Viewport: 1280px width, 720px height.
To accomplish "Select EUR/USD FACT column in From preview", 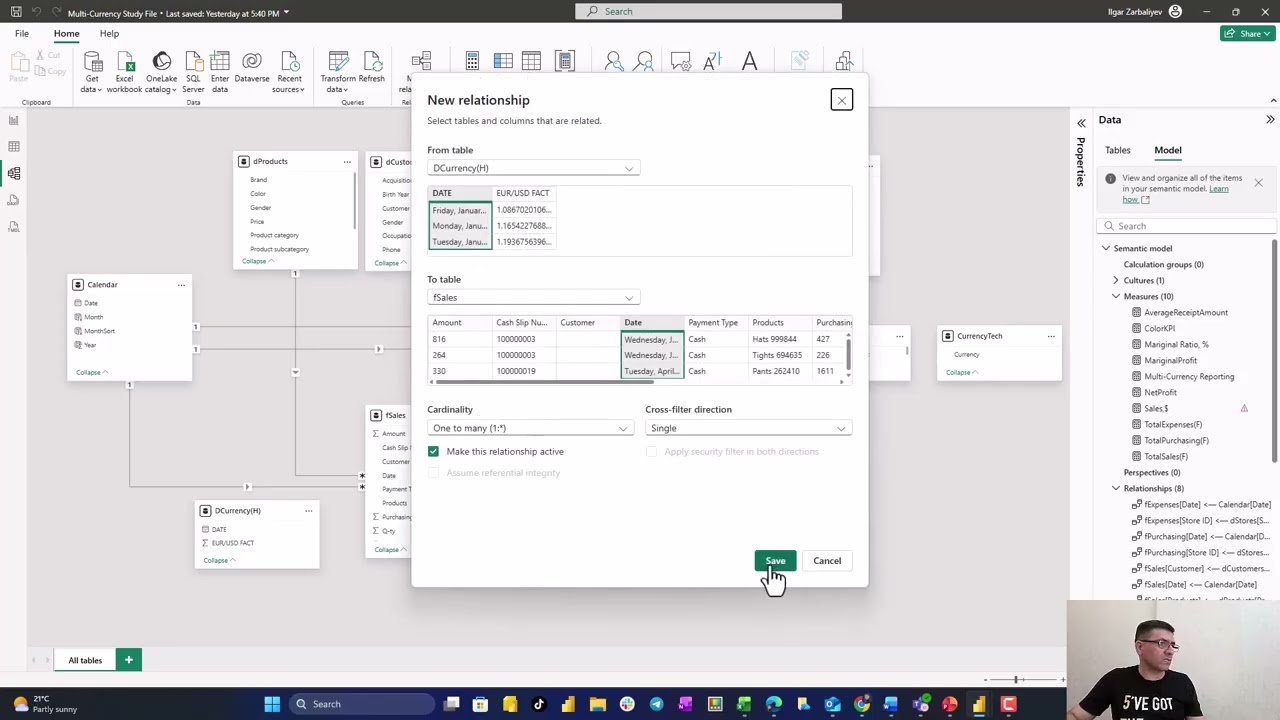I will click(x=522, y=193).
